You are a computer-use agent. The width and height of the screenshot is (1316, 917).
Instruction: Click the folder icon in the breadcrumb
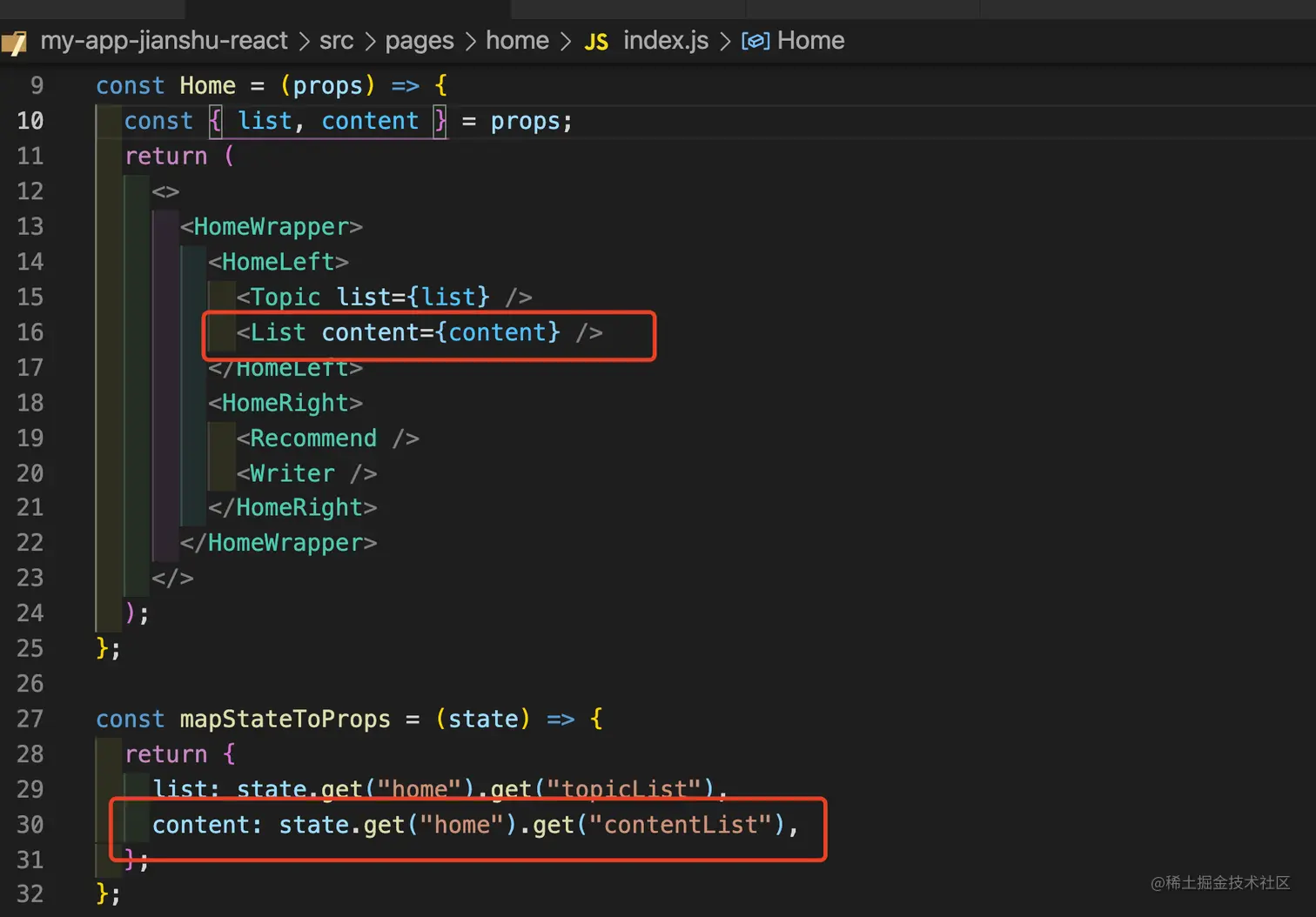coord(15,41)
